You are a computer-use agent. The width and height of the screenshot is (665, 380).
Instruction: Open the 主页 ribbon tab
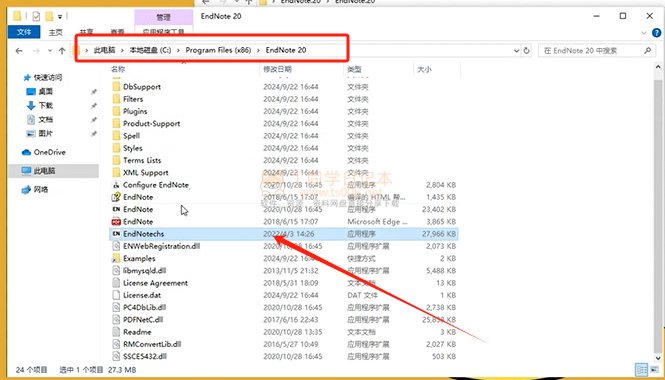coord(56,32)
